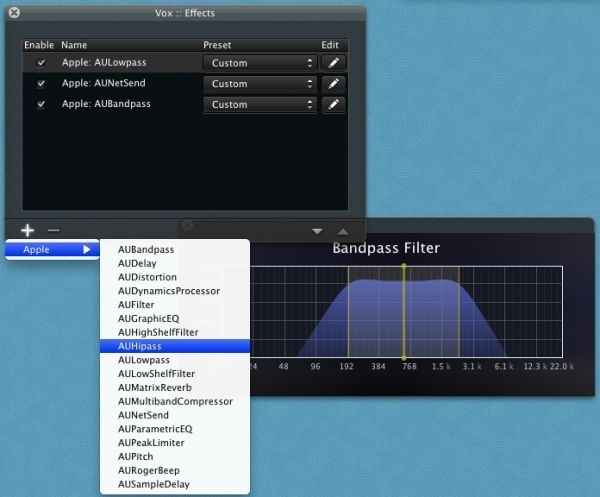Click the left bandwidth line on filter graph
600x497 pixels.
click(x=348, y=312)
